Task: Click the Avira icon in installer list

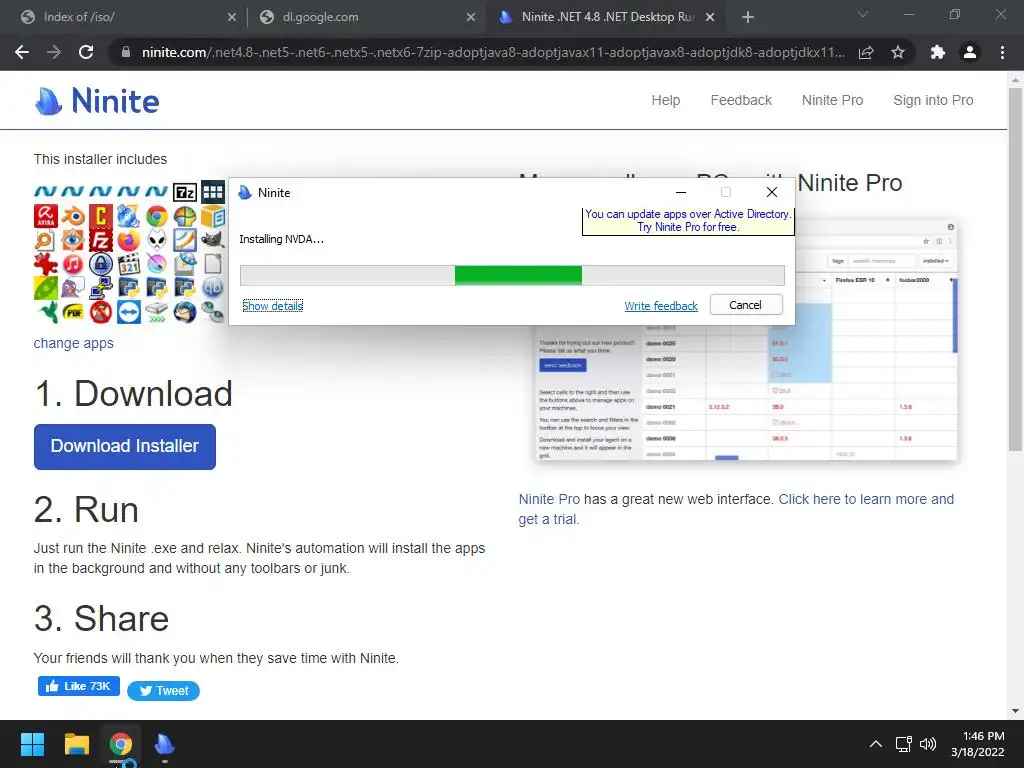Action: tap(46, 216)
